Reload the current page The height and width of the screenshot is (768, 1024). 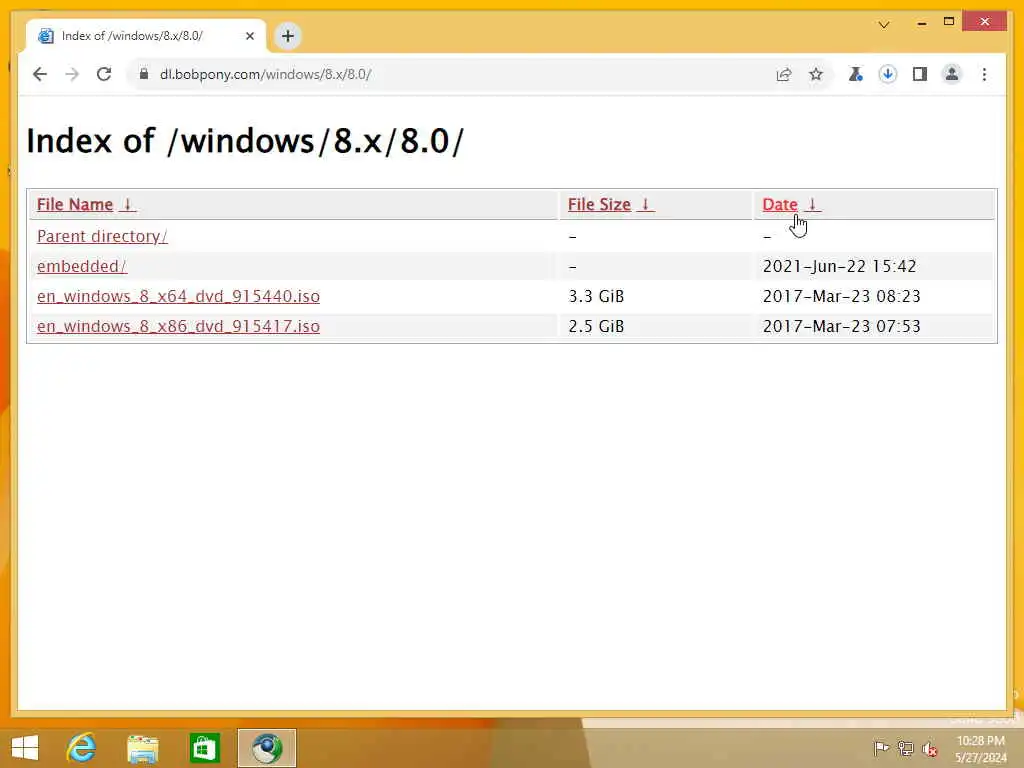pos(104,74)
